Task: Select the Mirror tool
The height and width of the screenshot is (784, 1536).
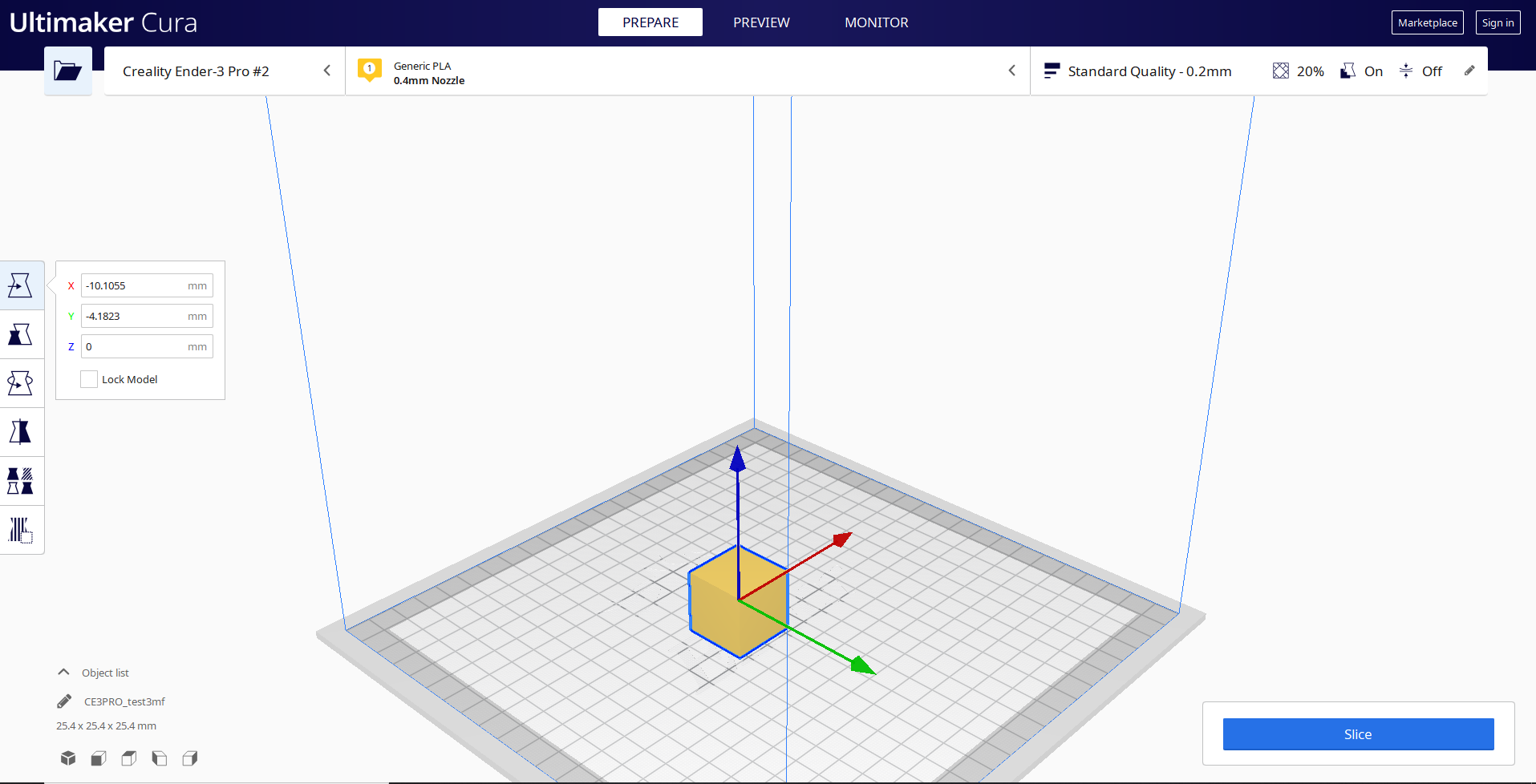Action: click(x=20, y=432)
